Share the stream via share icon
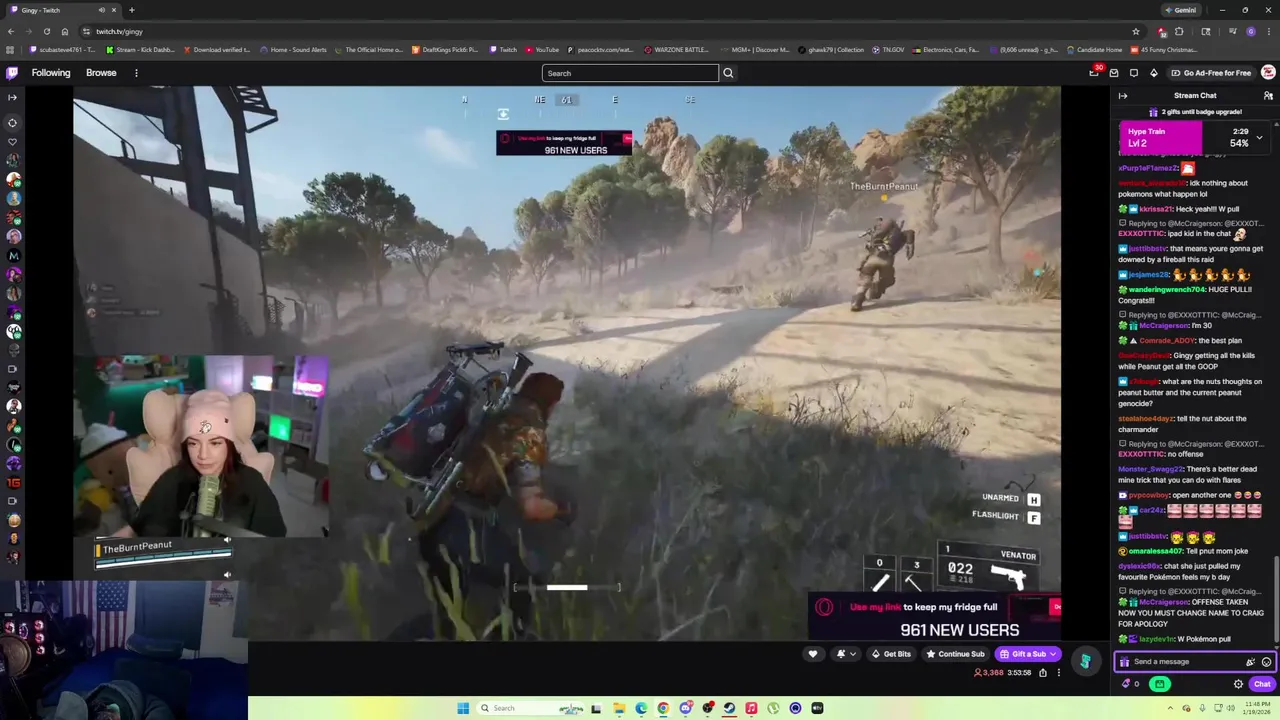This screenshot has width=1280, height=720. coord(1042,673)
